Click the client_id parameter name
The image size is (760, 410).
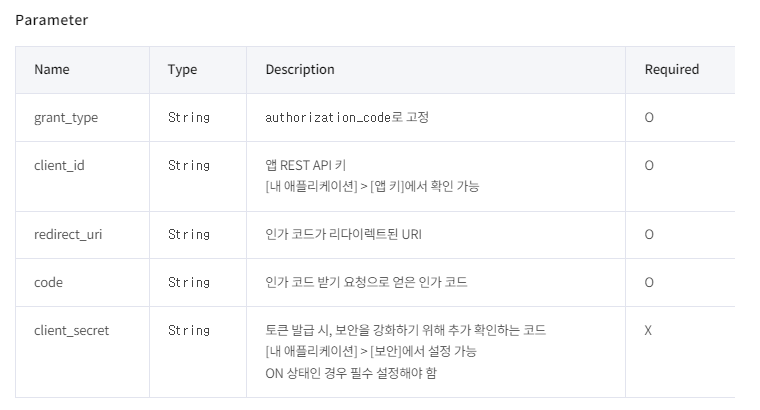[59, 165]
